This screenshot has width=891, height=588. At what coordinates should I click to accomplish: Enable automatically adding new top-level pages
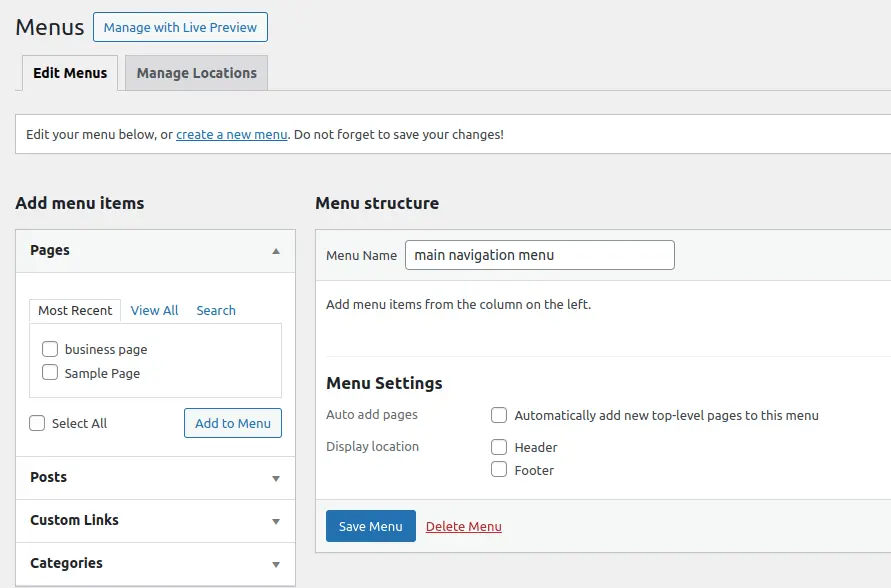[x=499, y=415]
